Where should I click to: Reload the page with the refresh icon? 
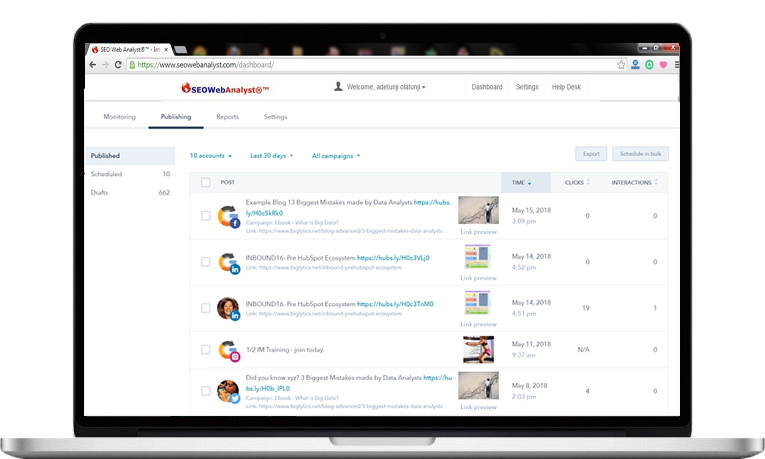[x=118, y=65]
